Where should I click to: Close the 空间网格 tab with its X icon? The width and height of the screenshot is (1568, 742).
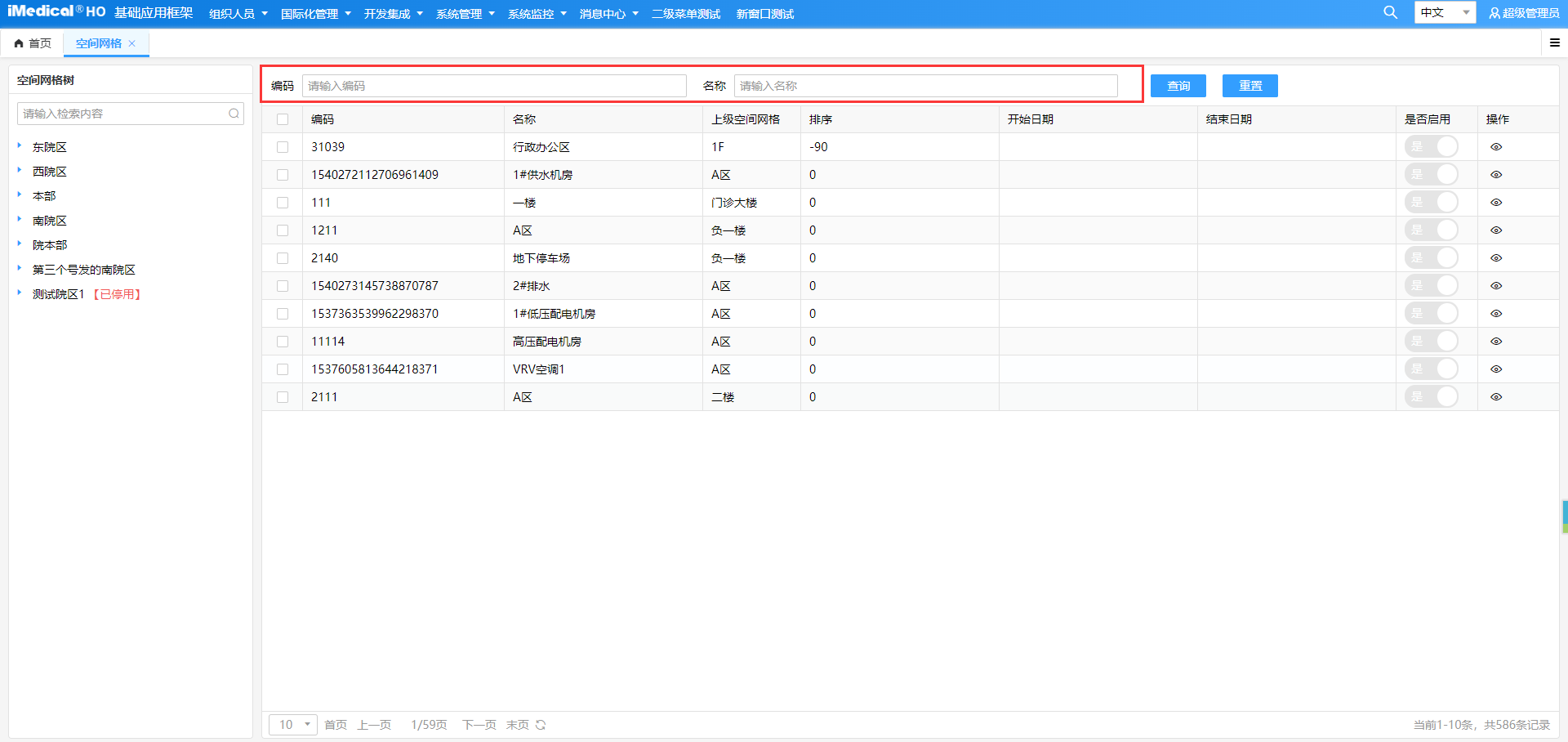click(x=133, y=43)
